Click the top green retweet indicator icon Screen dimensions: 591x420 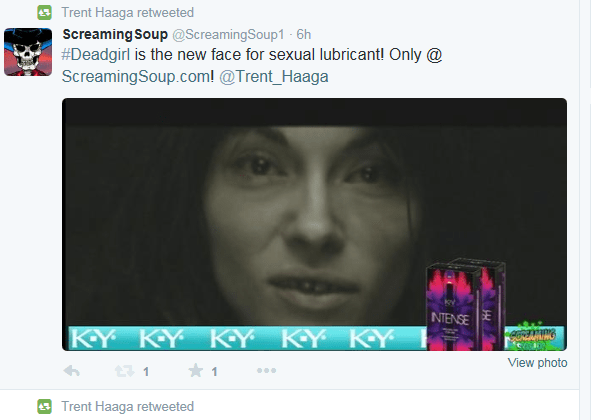pyautogui.click(x=44, y=12)
